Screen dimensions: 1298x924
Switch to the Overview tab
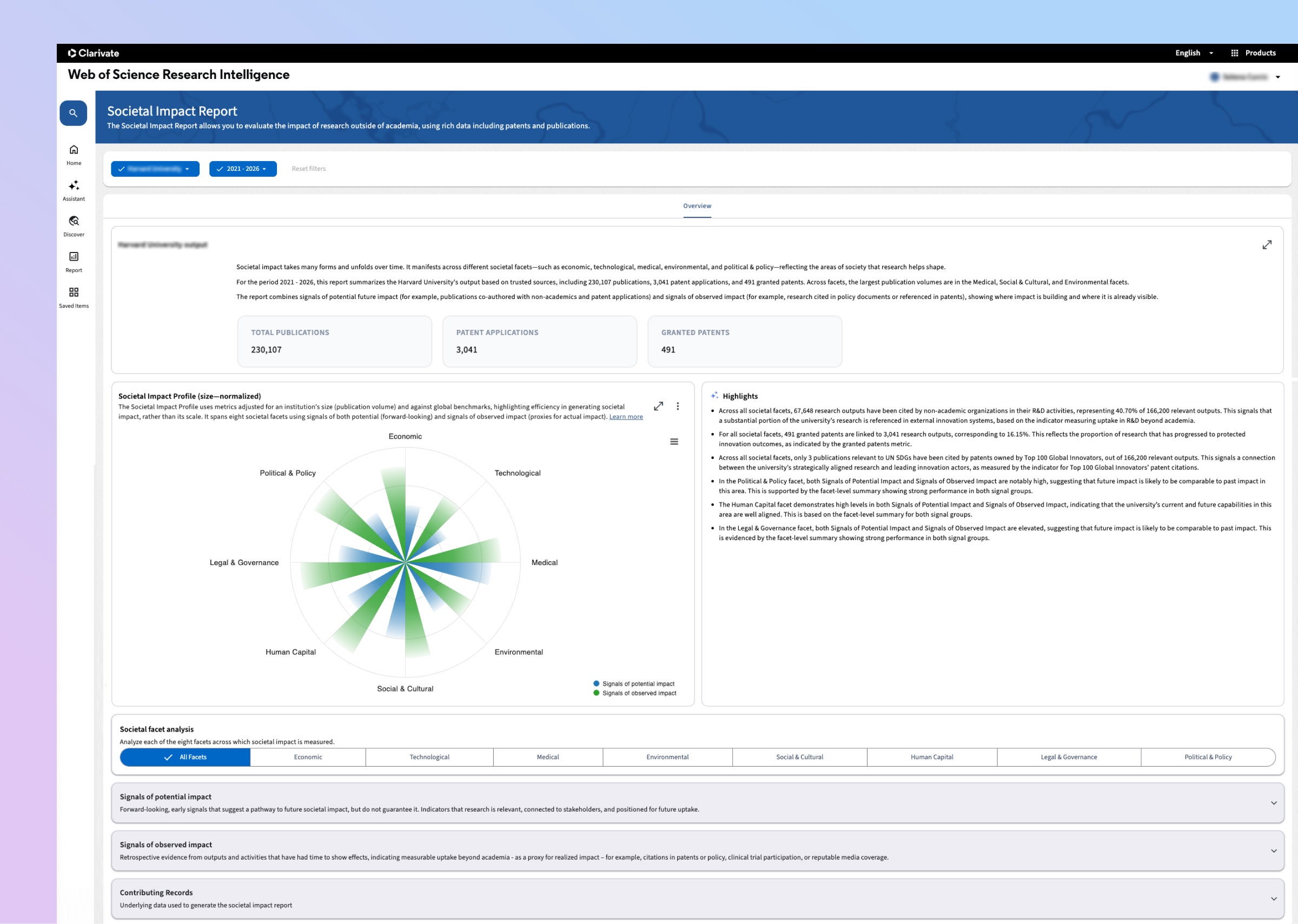697,206
